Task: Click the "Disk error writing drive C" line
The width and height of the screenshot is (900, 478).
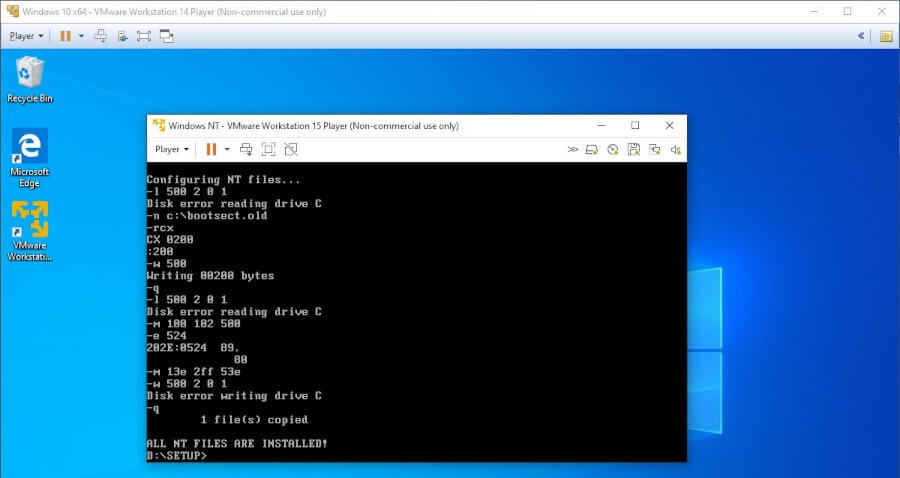Action: point(234,395)
